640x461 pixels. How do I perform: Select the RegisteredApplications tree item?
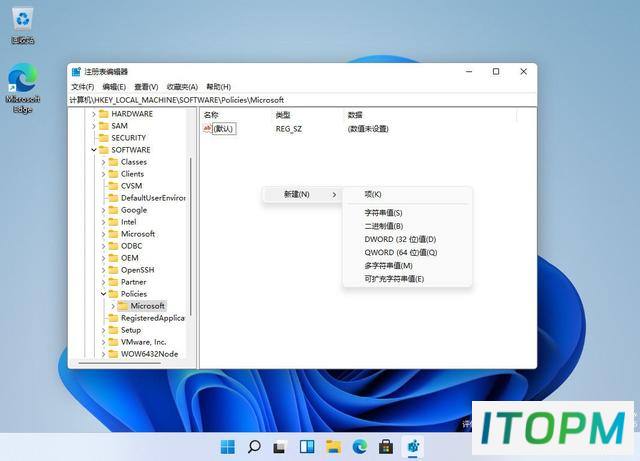click(153, 318)
